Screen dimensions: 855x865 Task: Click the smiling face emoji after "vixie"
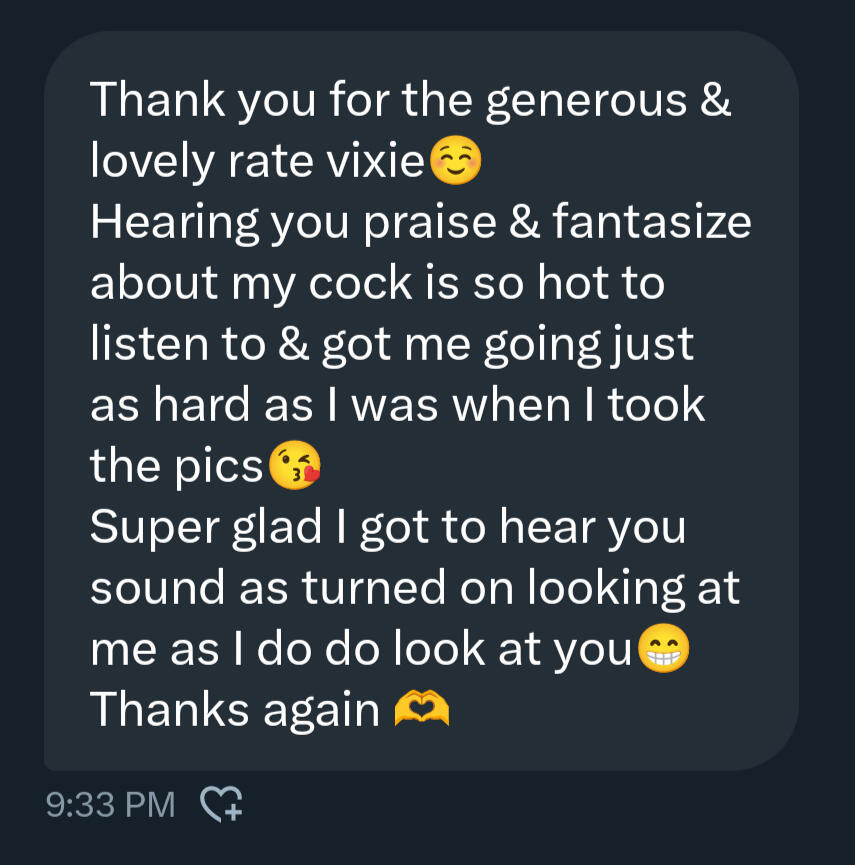click(455, 162)
